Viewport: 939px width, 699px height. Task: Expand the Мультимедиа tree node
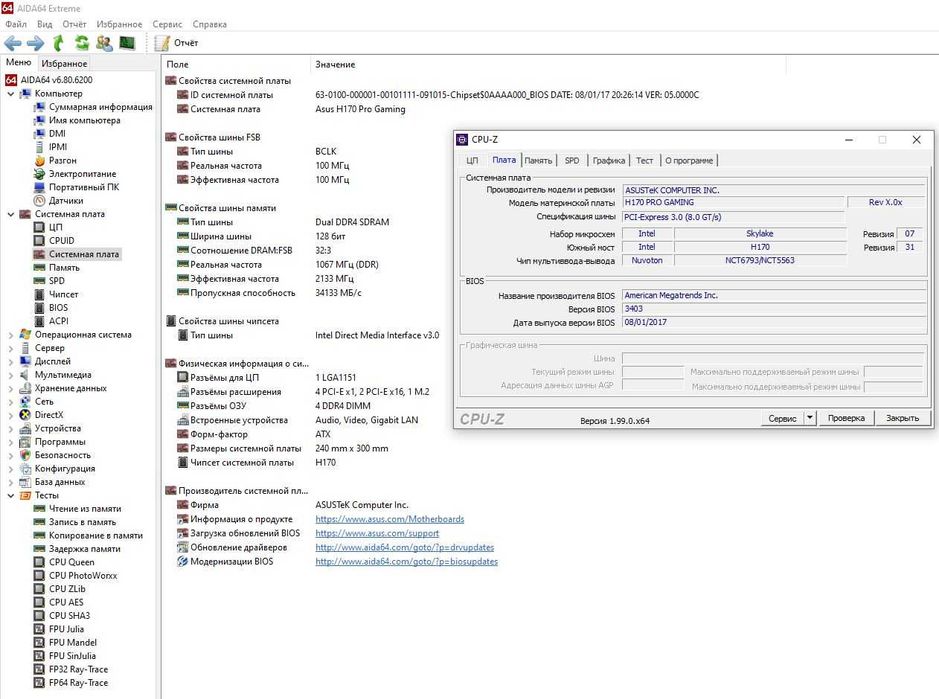[11, 375]
